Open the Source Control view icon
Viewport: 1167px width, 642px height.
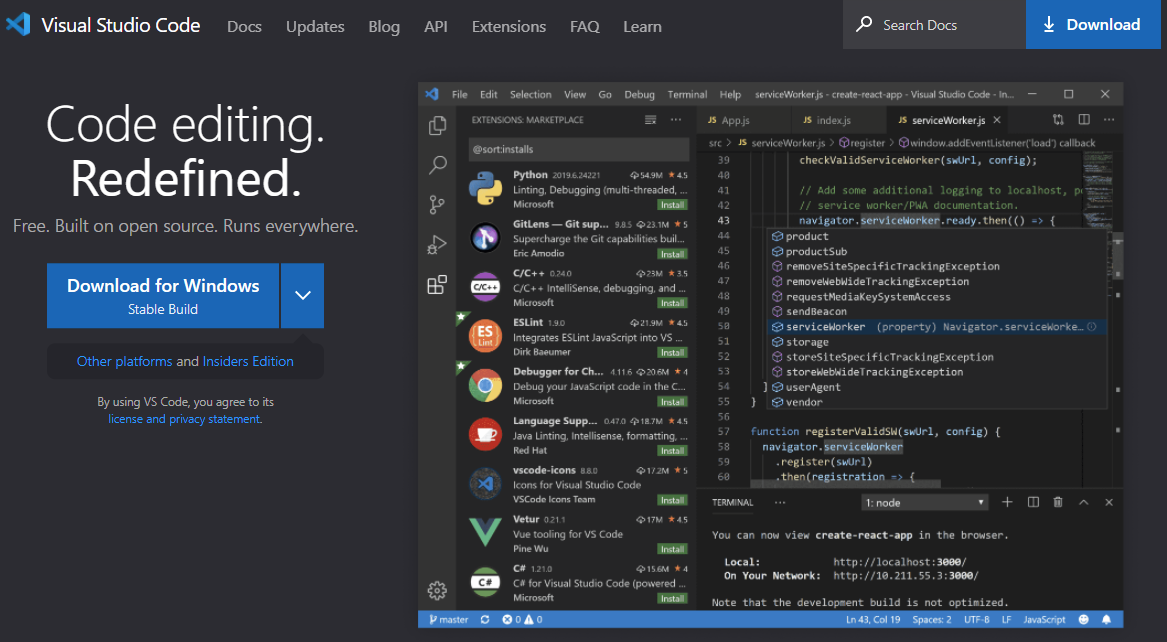437,204
